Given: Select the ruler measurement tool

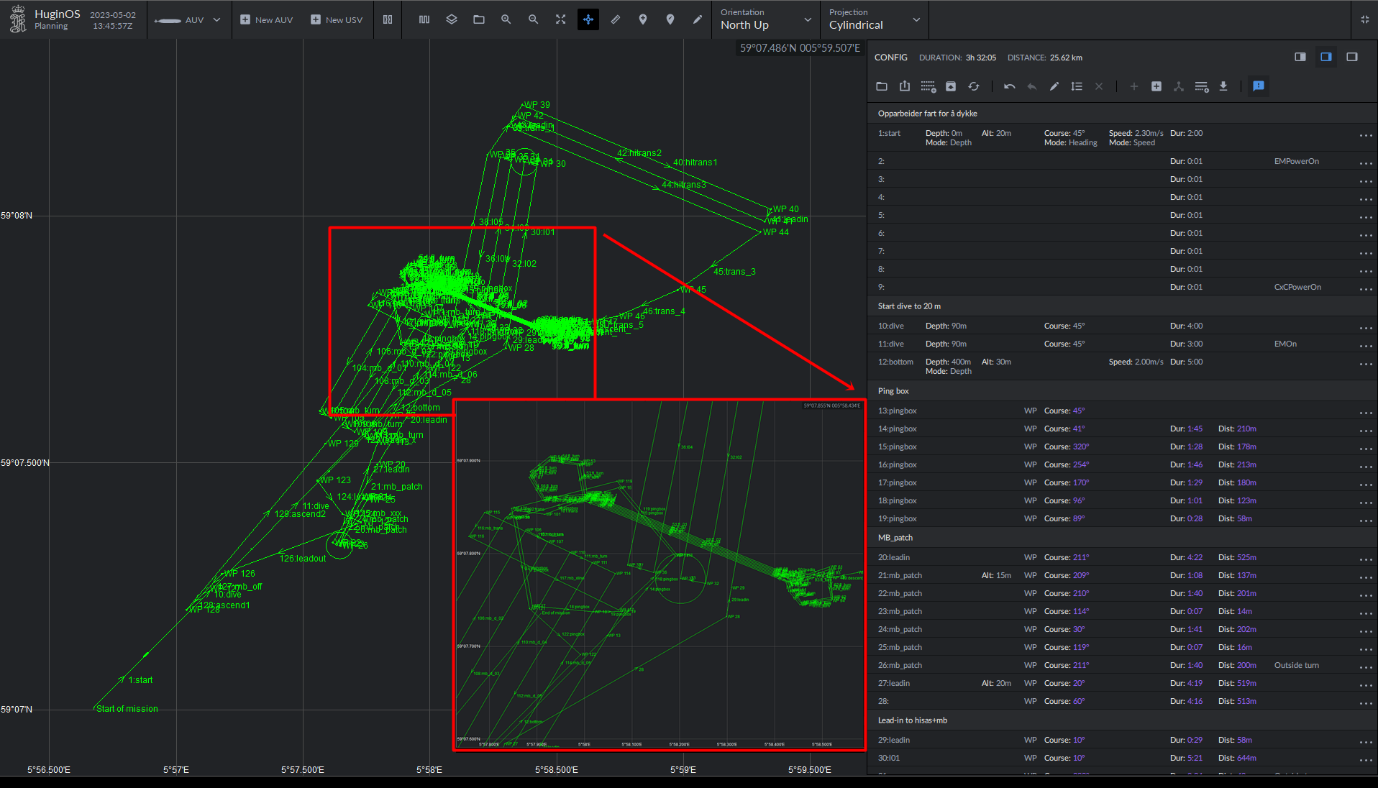Looking at the screenshot, I should pyautogui.click(x=615, y=19).
